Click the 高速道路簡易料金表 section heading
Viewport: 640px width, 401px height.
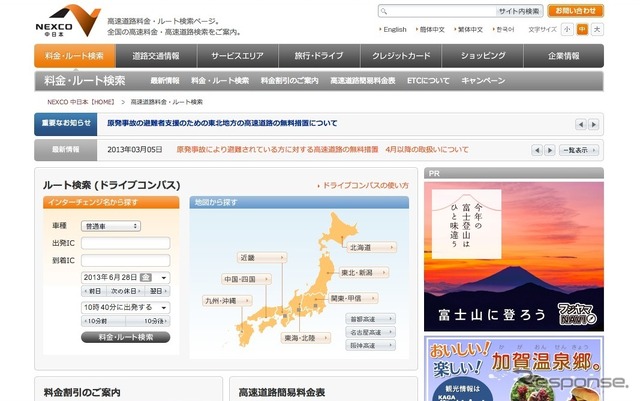[x=282, y=393]
